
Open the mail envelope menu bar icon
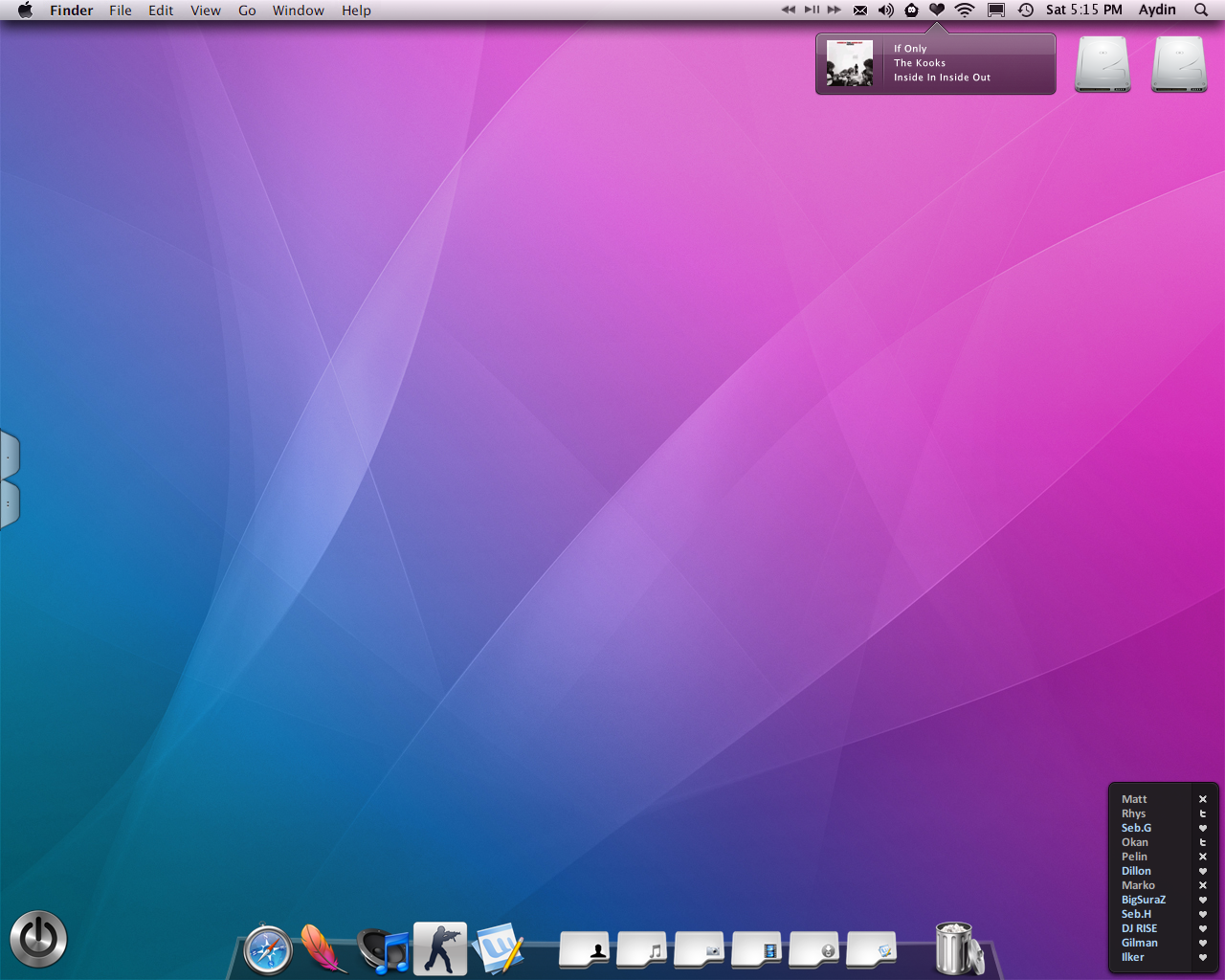[x=860, y=11]
